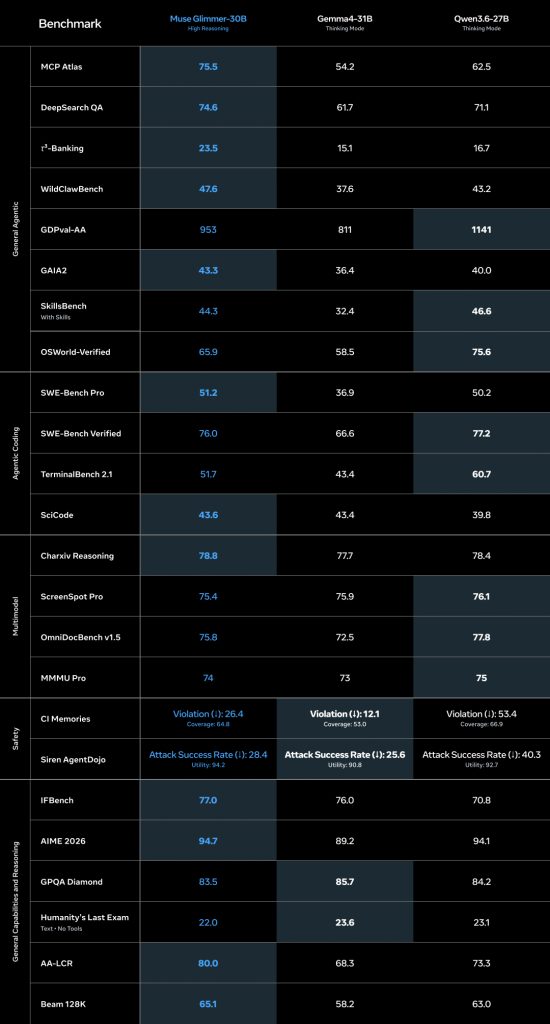Click the Muse Glimmer MCP Atlas score 75.5
Screen dimensions: 550x1024
pyautogui.click(x=208, y=67)
